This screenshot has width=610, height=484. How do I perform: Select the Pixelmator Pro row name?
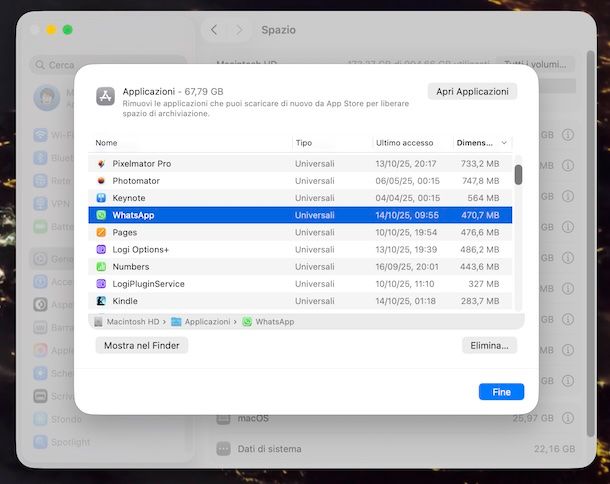pyautogui.click(x=142, y=164)
